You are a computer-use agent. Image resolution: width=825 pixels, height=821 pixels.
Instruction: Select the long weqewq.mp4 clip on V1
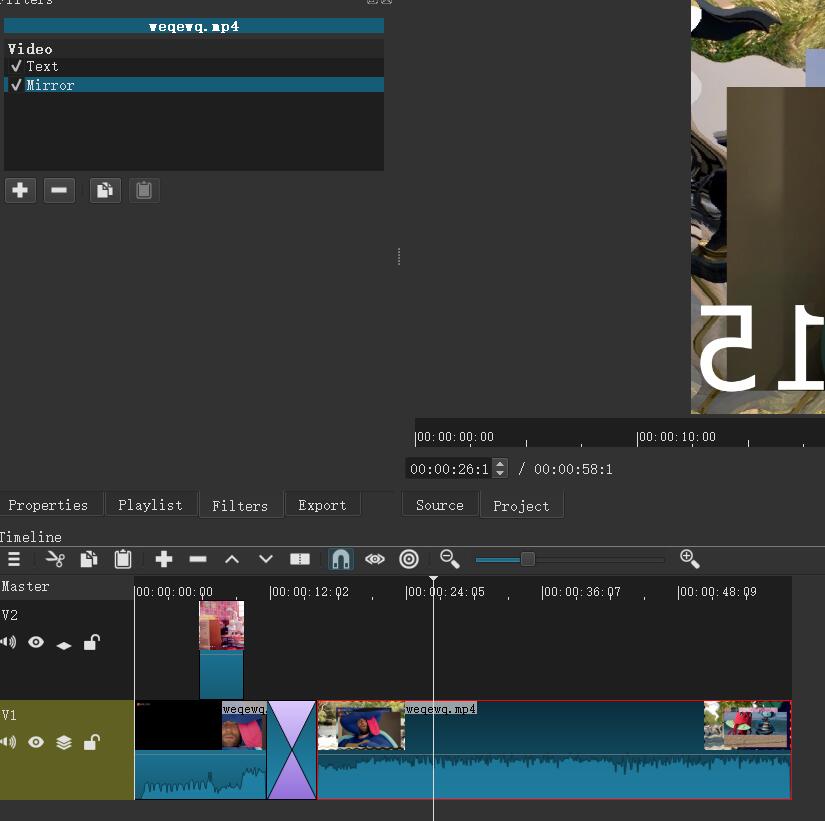[554, 750]
